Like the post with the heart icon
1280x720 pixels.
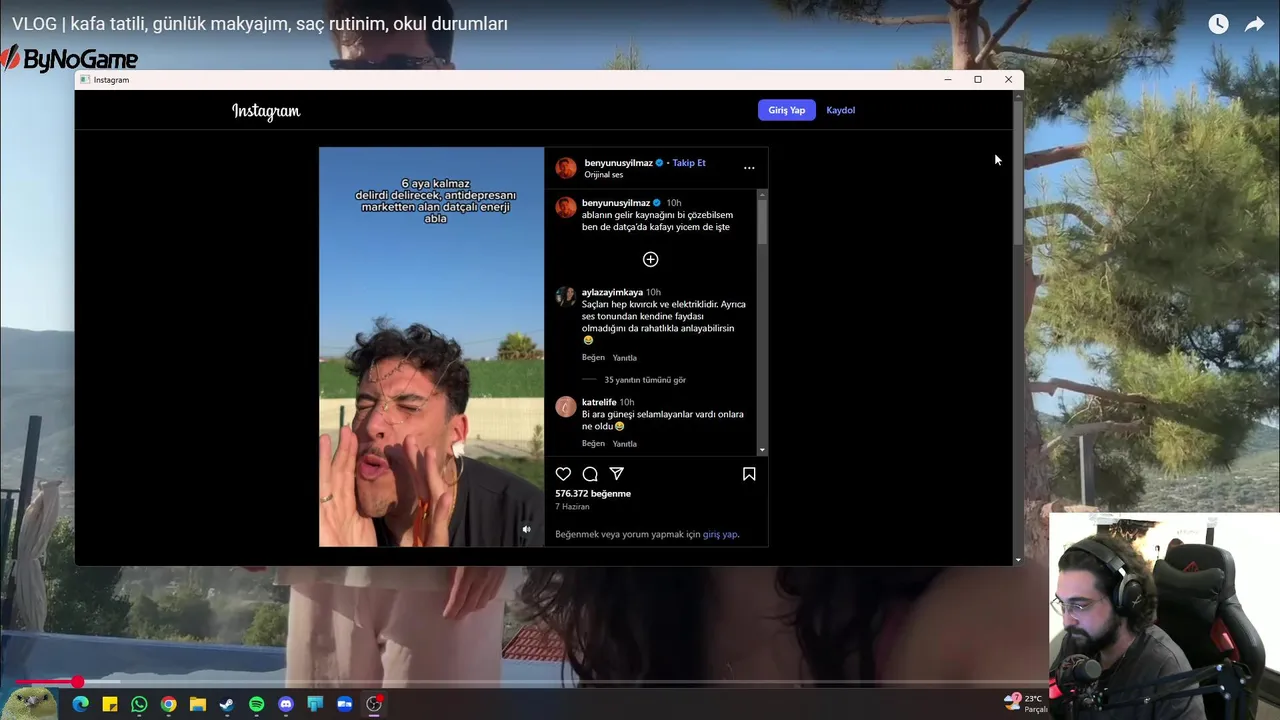pos(563,474)
